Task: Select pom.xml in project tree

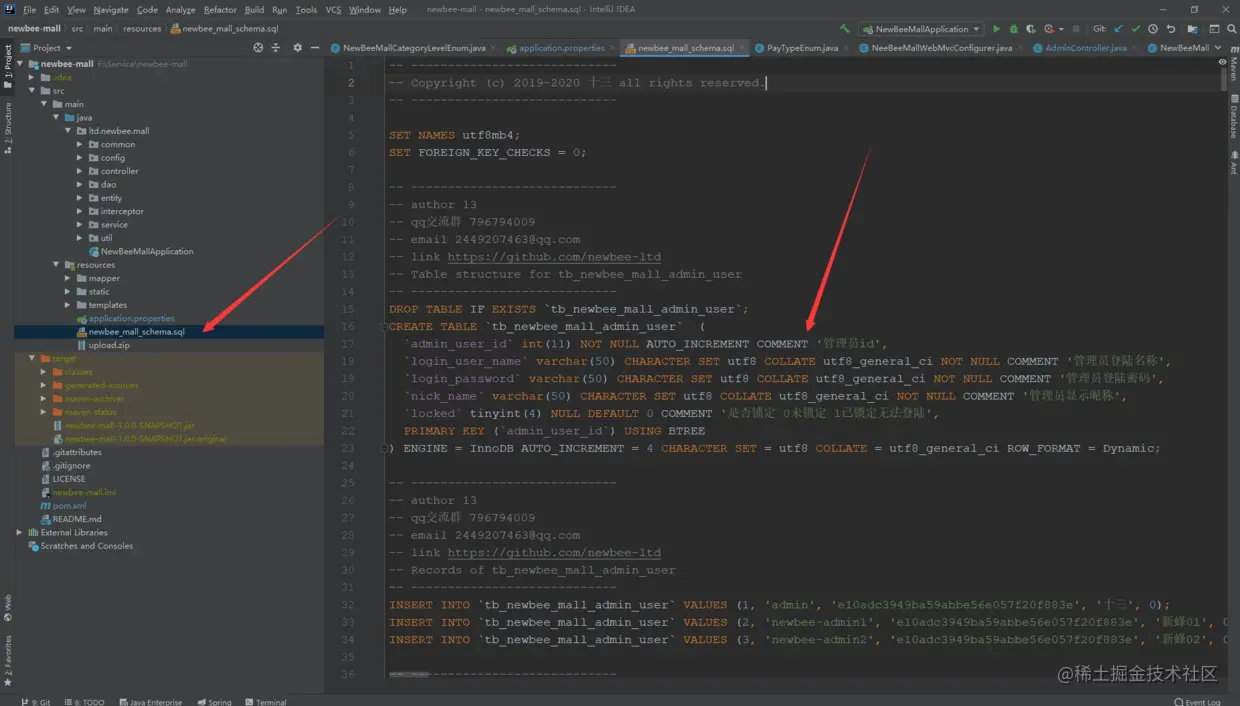Action: (69, 506)
